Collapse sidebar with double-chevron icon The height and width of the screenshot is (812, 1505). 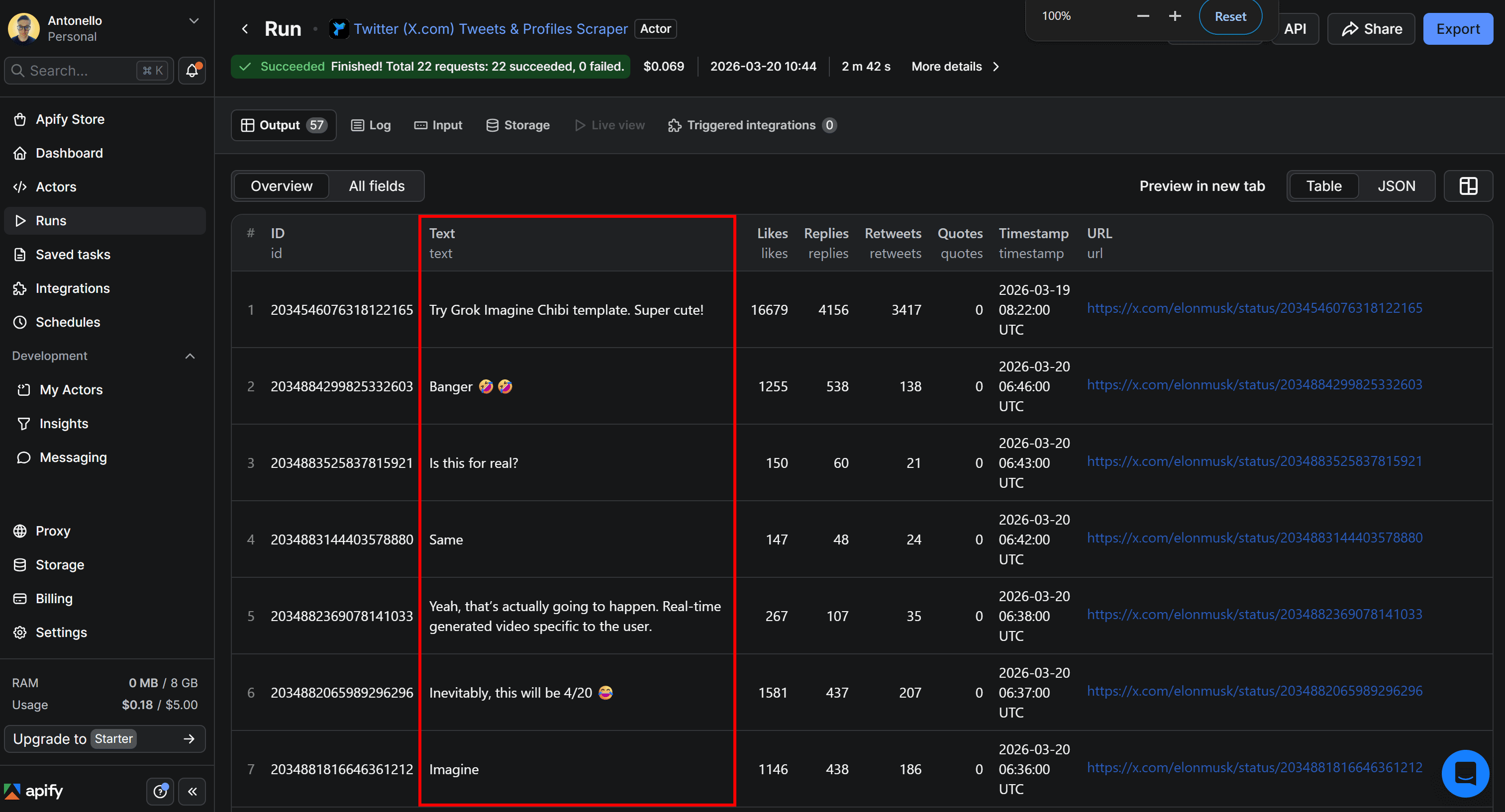pos(192,792)
